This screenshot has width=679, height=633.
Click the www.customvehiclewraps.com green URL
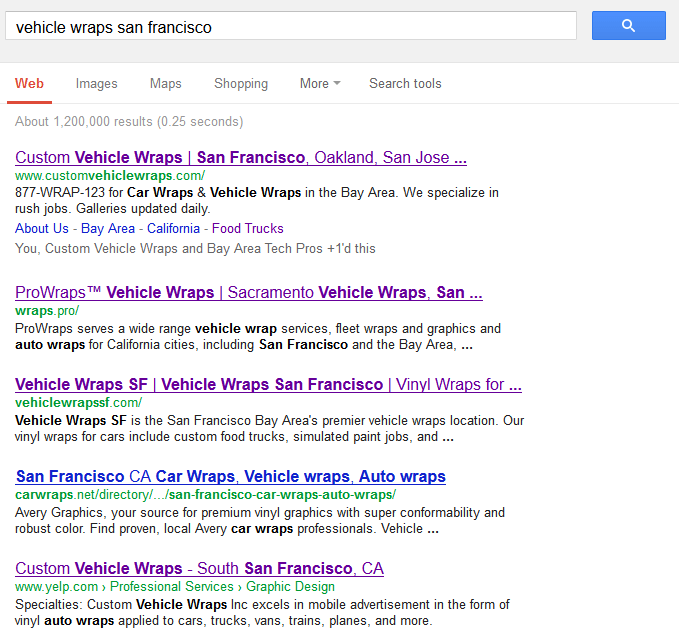110,175
